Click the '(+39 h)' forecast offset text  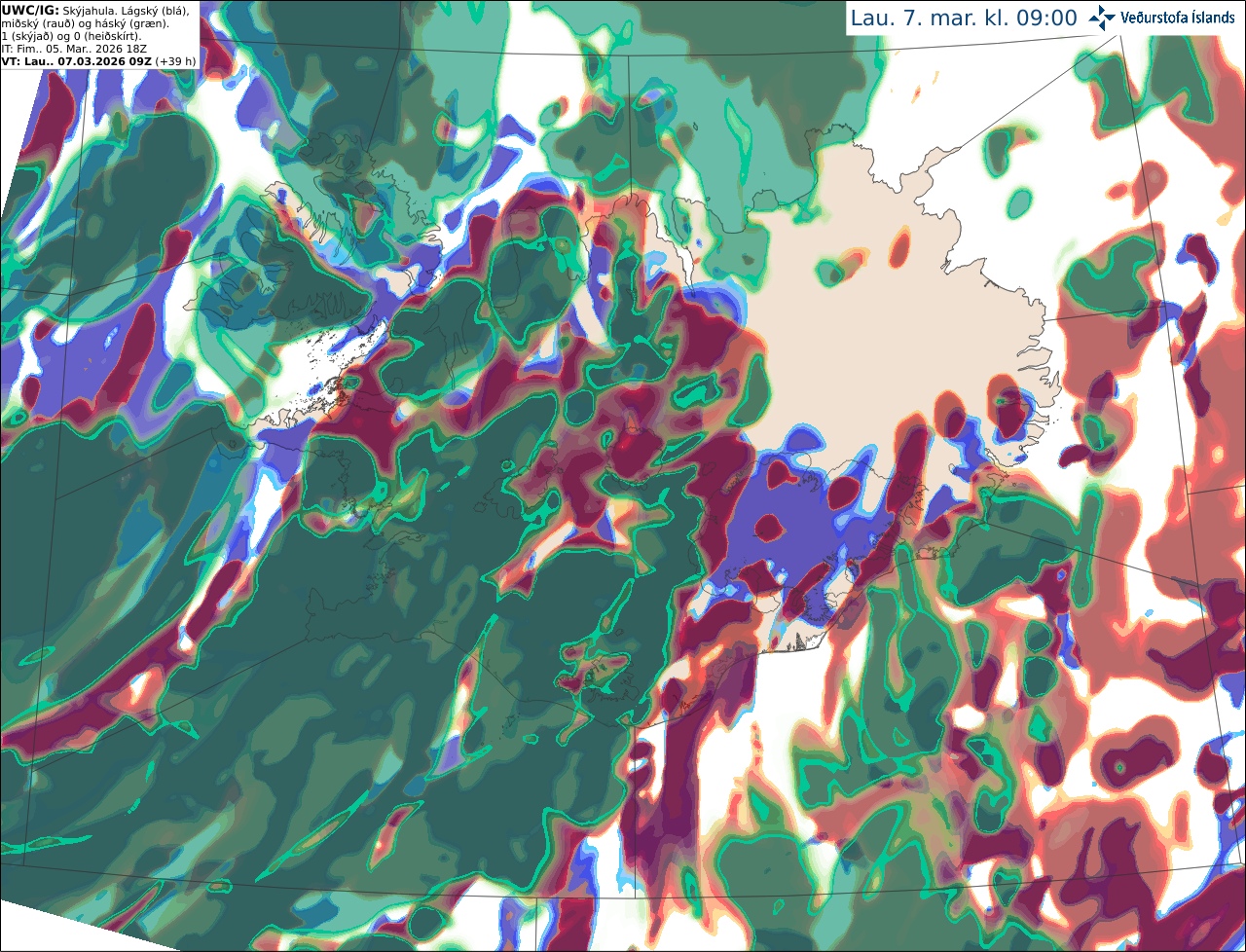coord(175,61)
